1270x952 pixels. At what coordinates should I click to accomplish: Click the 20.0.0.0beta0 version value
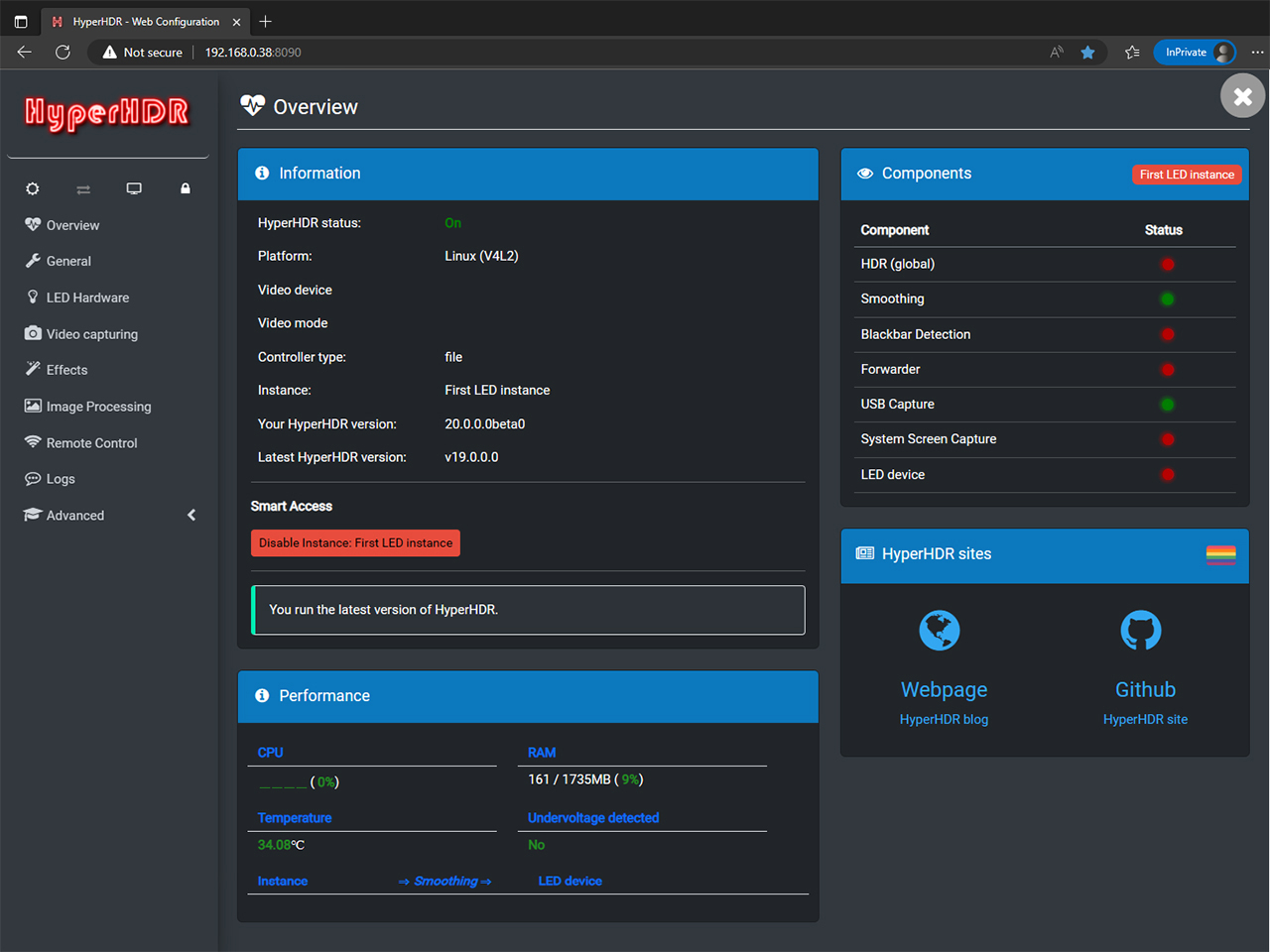484,423
